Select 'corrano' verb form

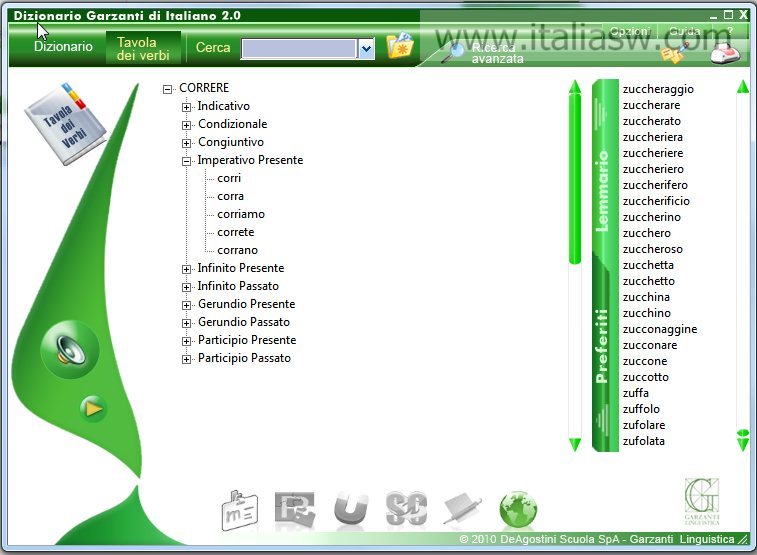[238, 250]
